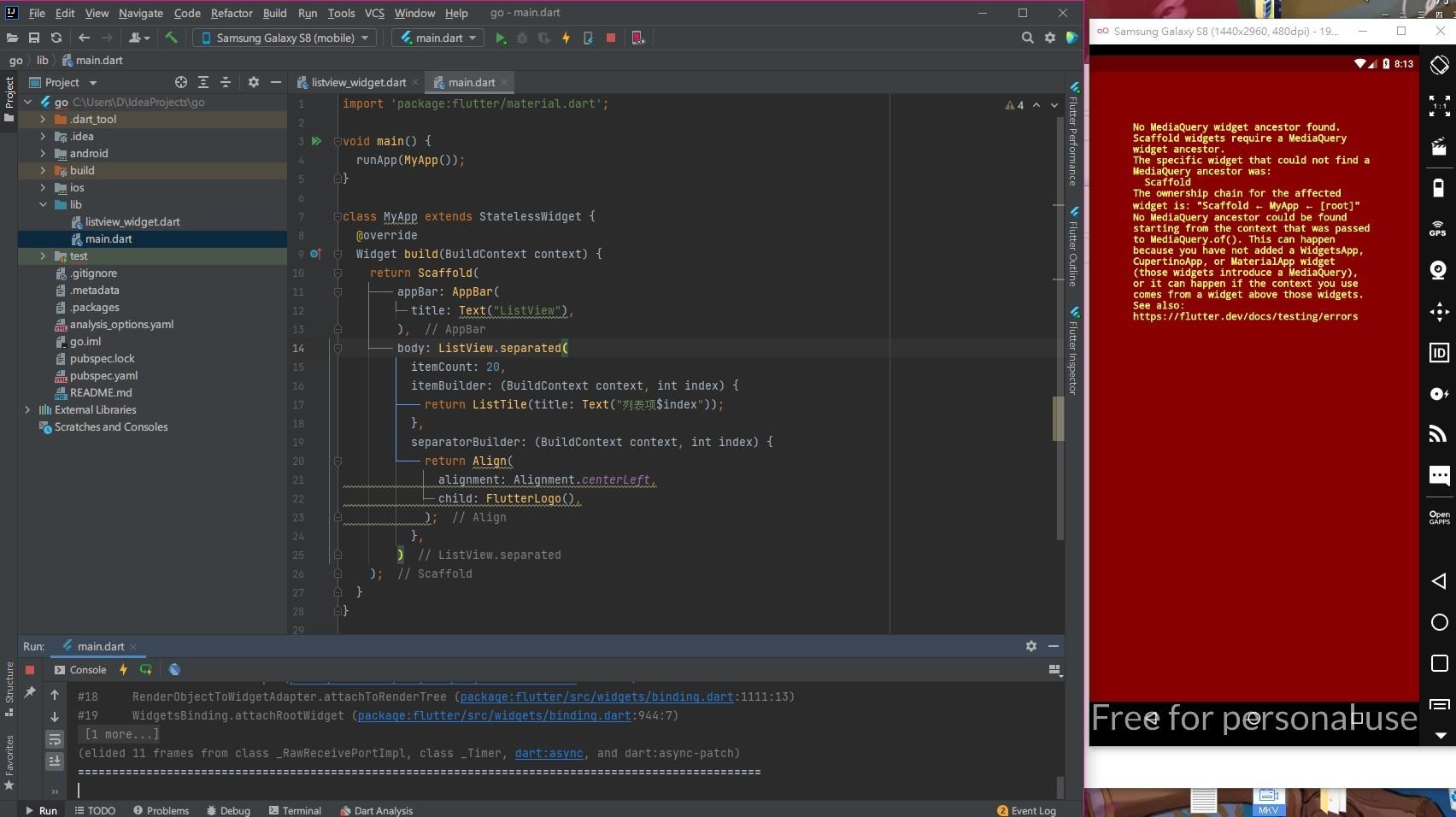Click the dart:async link in console
Image resolution: width=1456 pixels, height=817 pixels.
click(x=549, y=754)
